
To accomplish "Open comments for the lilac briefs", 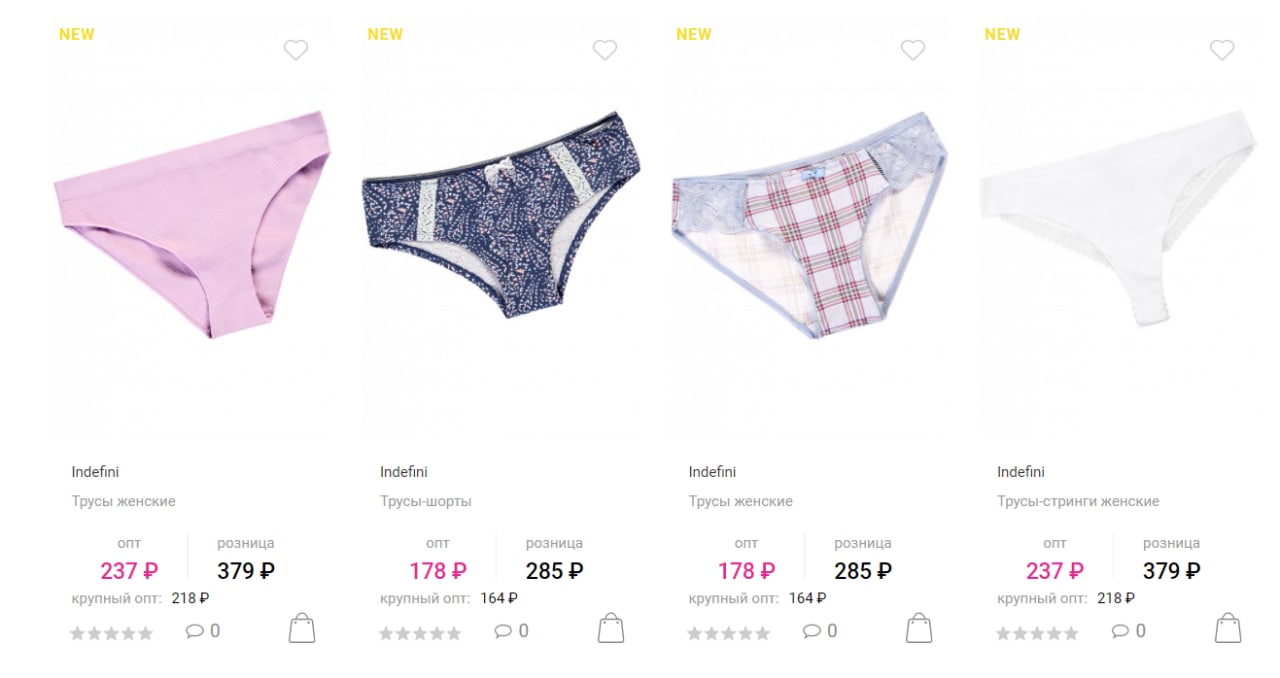I will [203, 631].
